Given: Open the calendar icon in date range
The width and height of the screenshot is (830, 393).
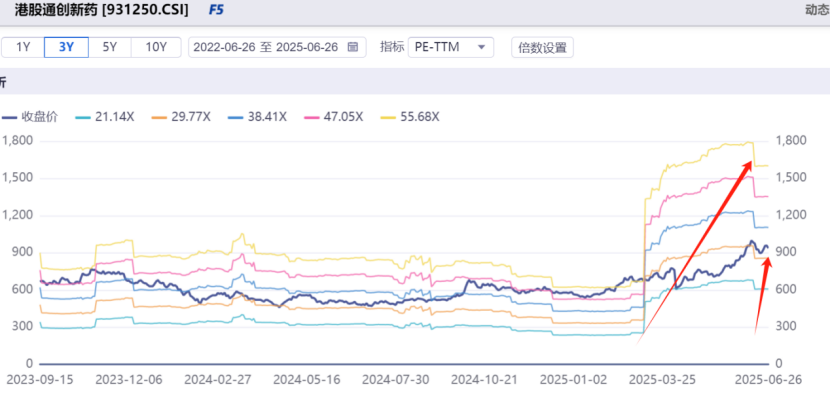Looking at the screenshot, I should pyautogui.click(x=353, y=47).
